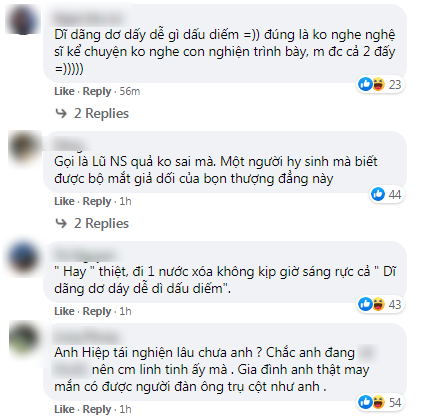This screenshot has width=438, height=420.
Task: Open the avatar next to the Anh Hiệp comment
Action: [x=24, y=339]
